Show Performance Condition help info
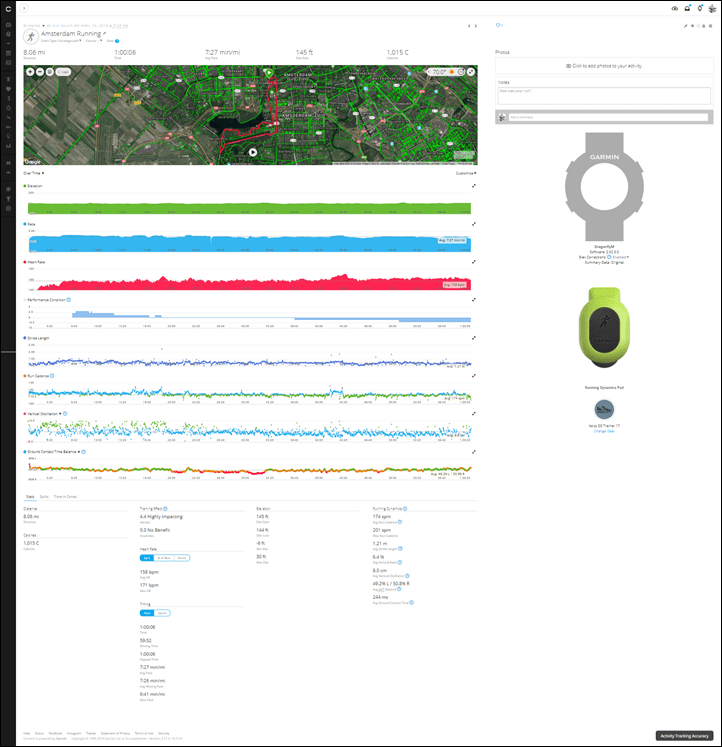Image resolution: width=722 pixels, height=747 pixels. [69, 300]
